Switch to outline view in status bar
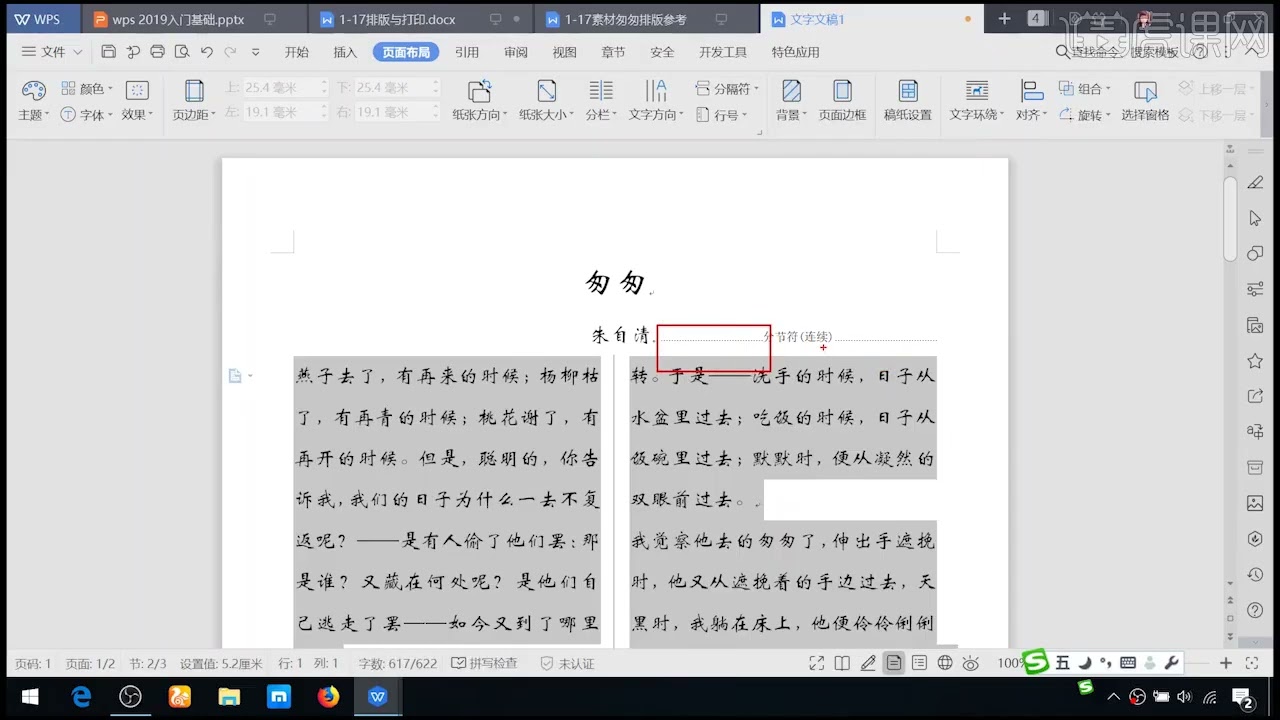This screenshot has width=1280, height=720. 919,663
